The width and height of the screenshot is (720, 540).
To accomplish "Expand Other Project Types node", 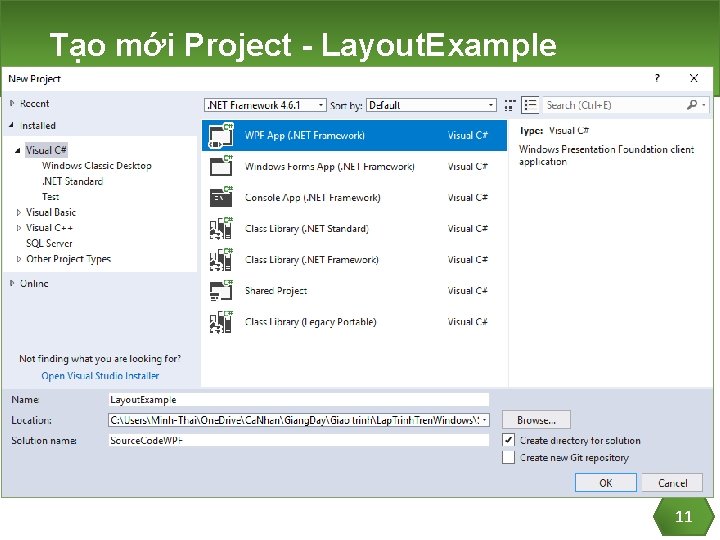I will (18, 259).
